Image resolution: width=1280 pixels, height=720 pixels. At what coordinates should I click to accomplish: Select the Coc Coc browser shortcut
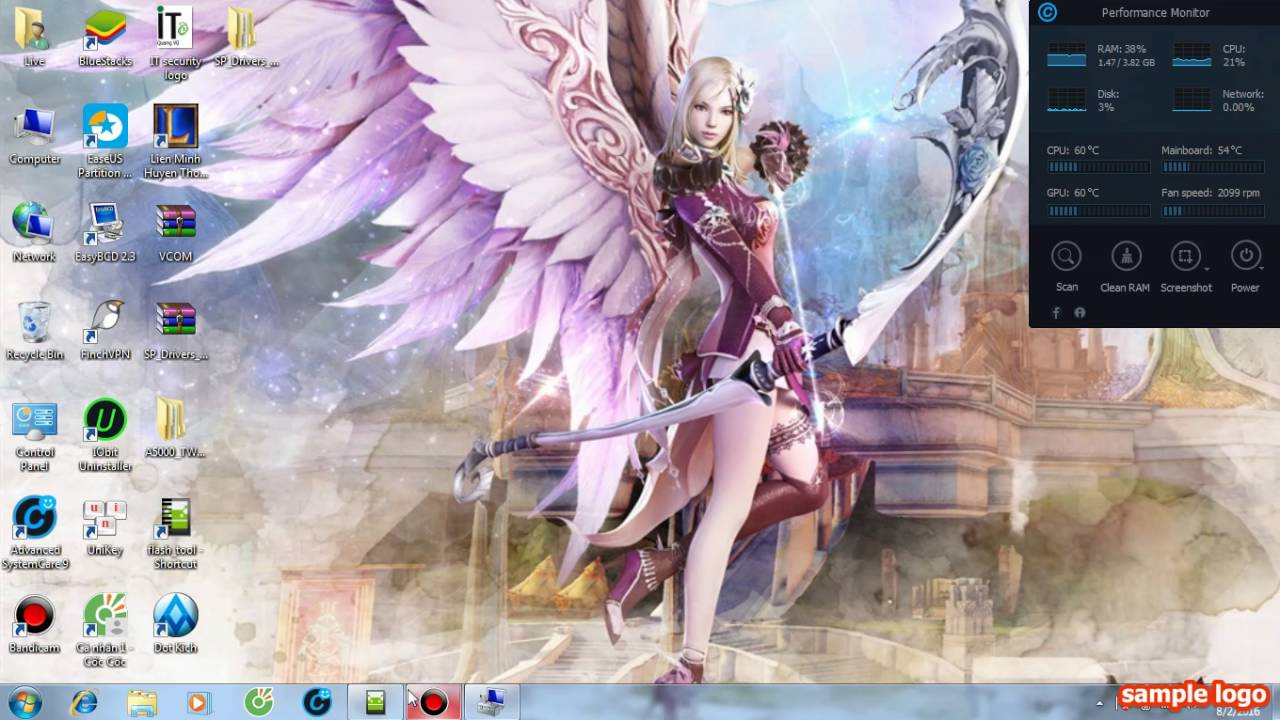point(105,630)
